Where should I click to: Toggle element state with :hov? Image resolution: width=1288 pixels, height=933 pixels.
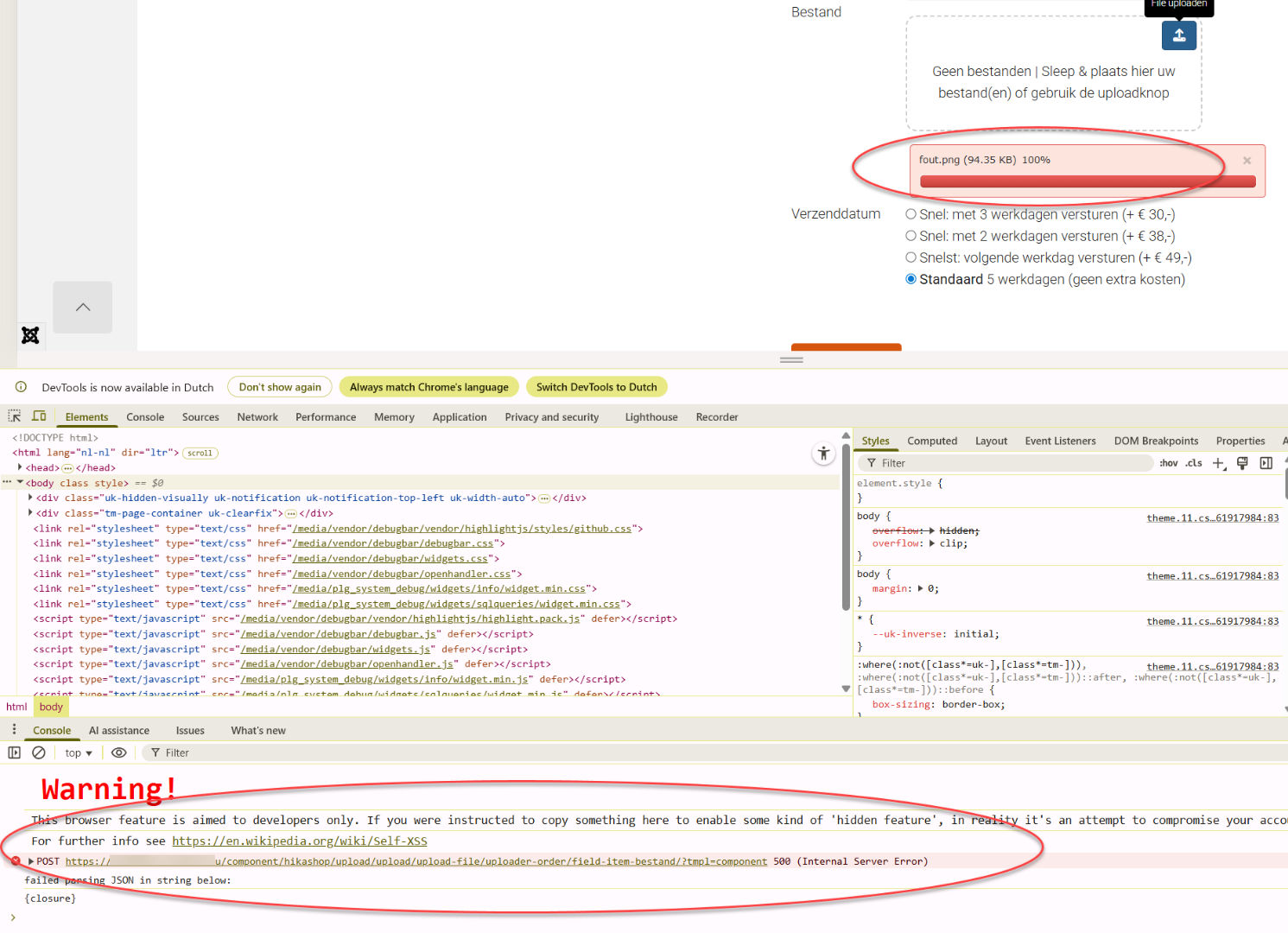pos(1168,463)
